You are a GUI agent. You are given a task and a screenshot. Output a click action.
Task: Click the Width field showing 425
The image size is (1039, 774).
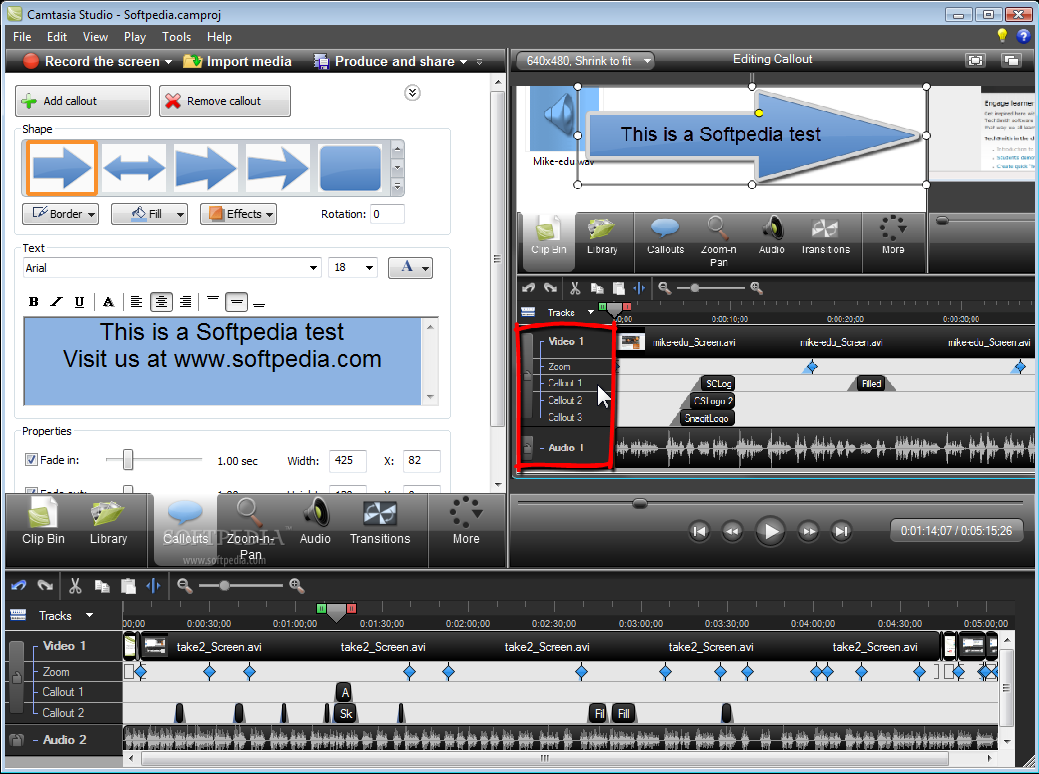point(347,461)
